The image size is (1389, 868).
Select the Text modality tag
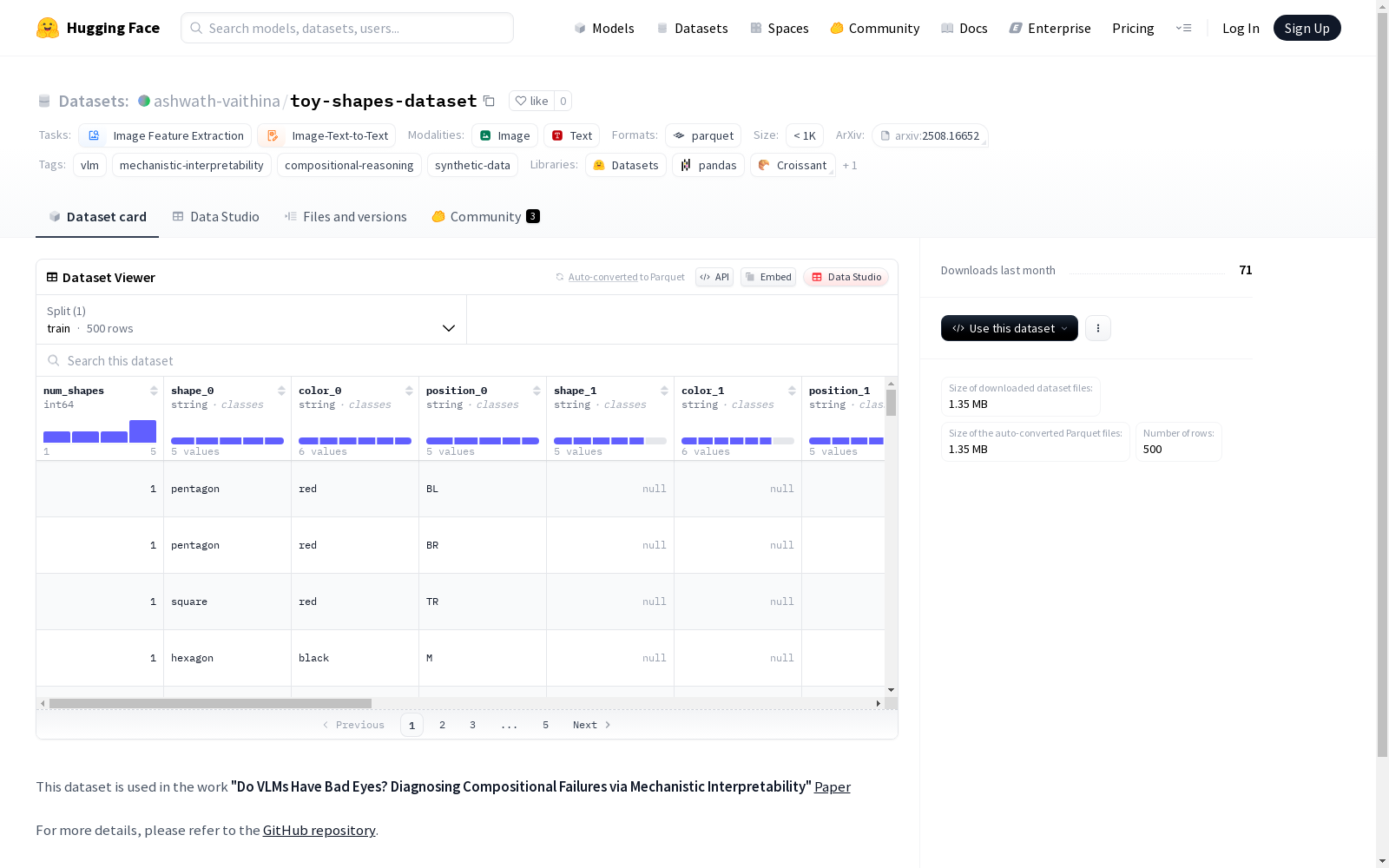(571, 135)
